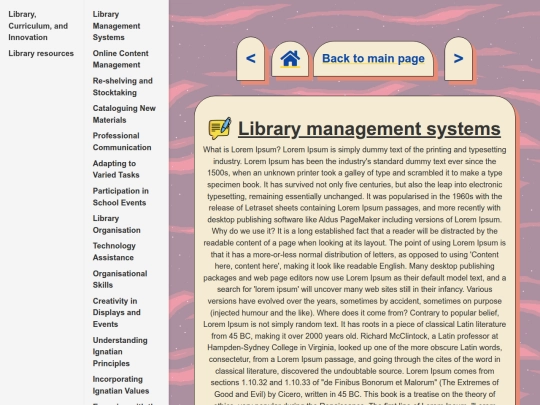Go to next page with right arrow
This screenshot has height=405, width=540.
[458, 59]
